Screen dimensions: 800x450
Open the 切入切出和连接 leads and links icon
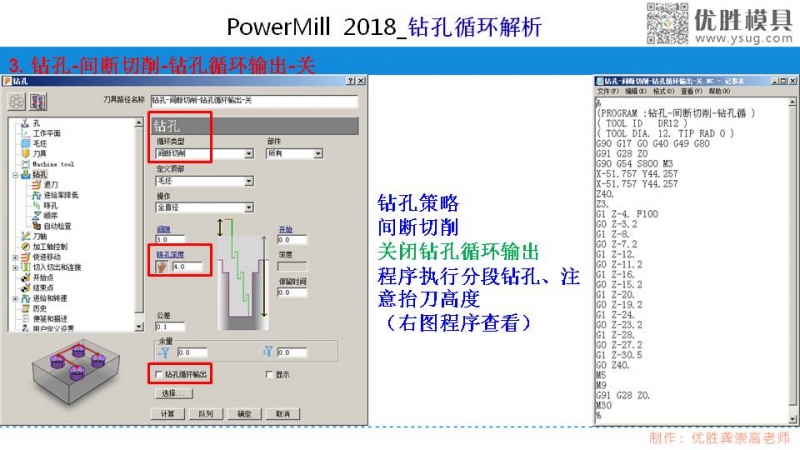tap(26, 267)
